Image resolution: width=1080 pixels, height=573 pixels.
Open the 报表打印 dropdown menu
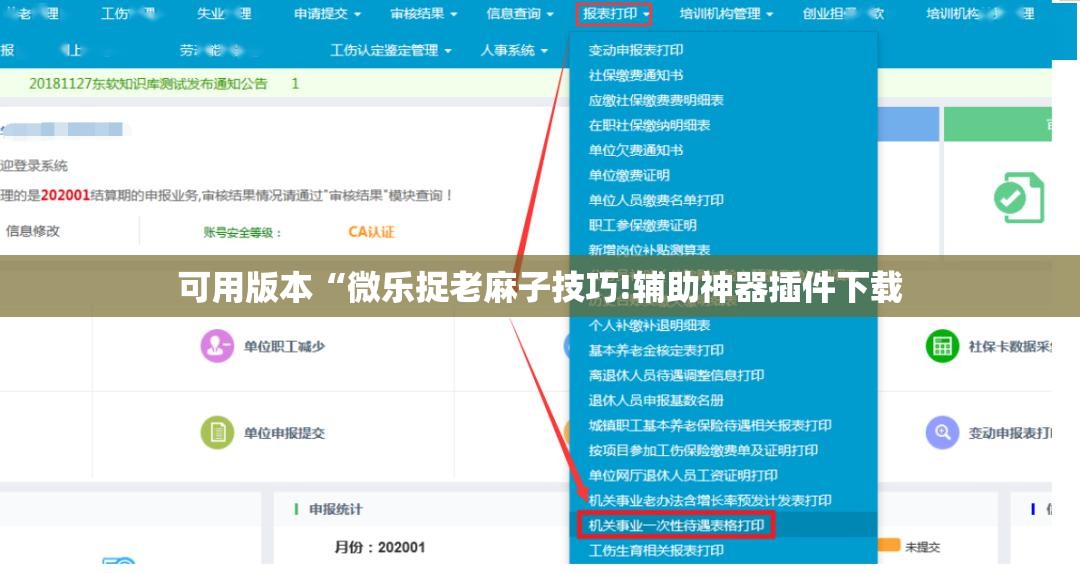[613, 13]
